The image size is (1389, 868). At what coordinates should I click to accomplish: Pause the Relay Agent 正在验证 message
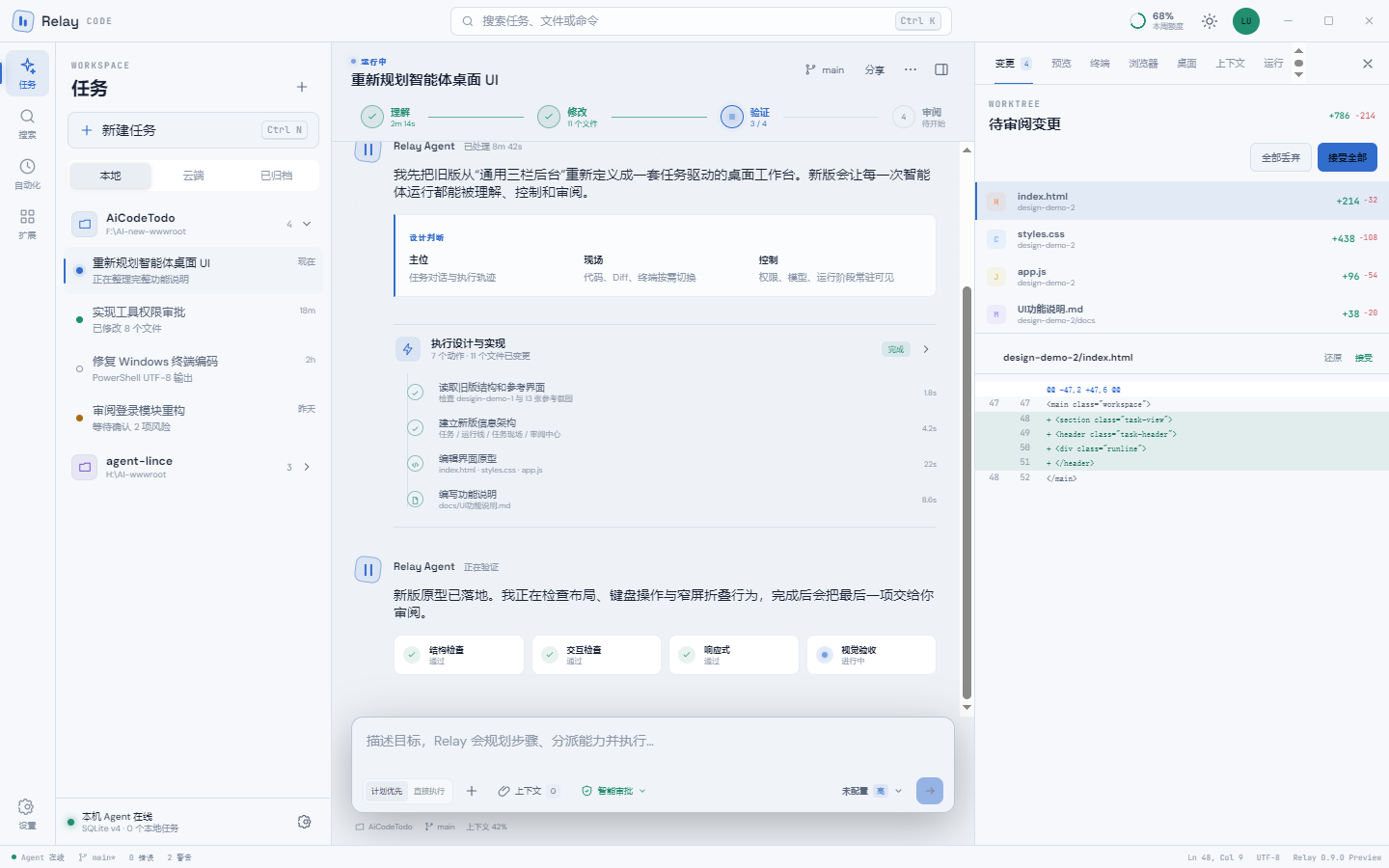pos(368,570)
